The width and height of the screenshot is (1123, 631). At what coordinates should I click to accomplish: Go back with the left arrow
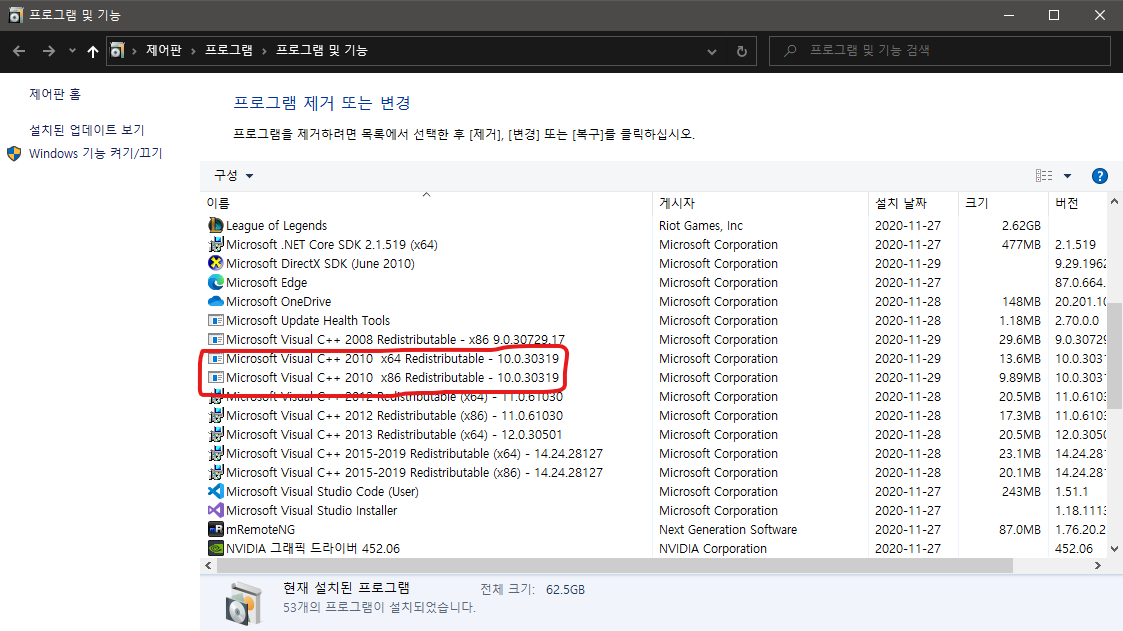click(19, 51)
